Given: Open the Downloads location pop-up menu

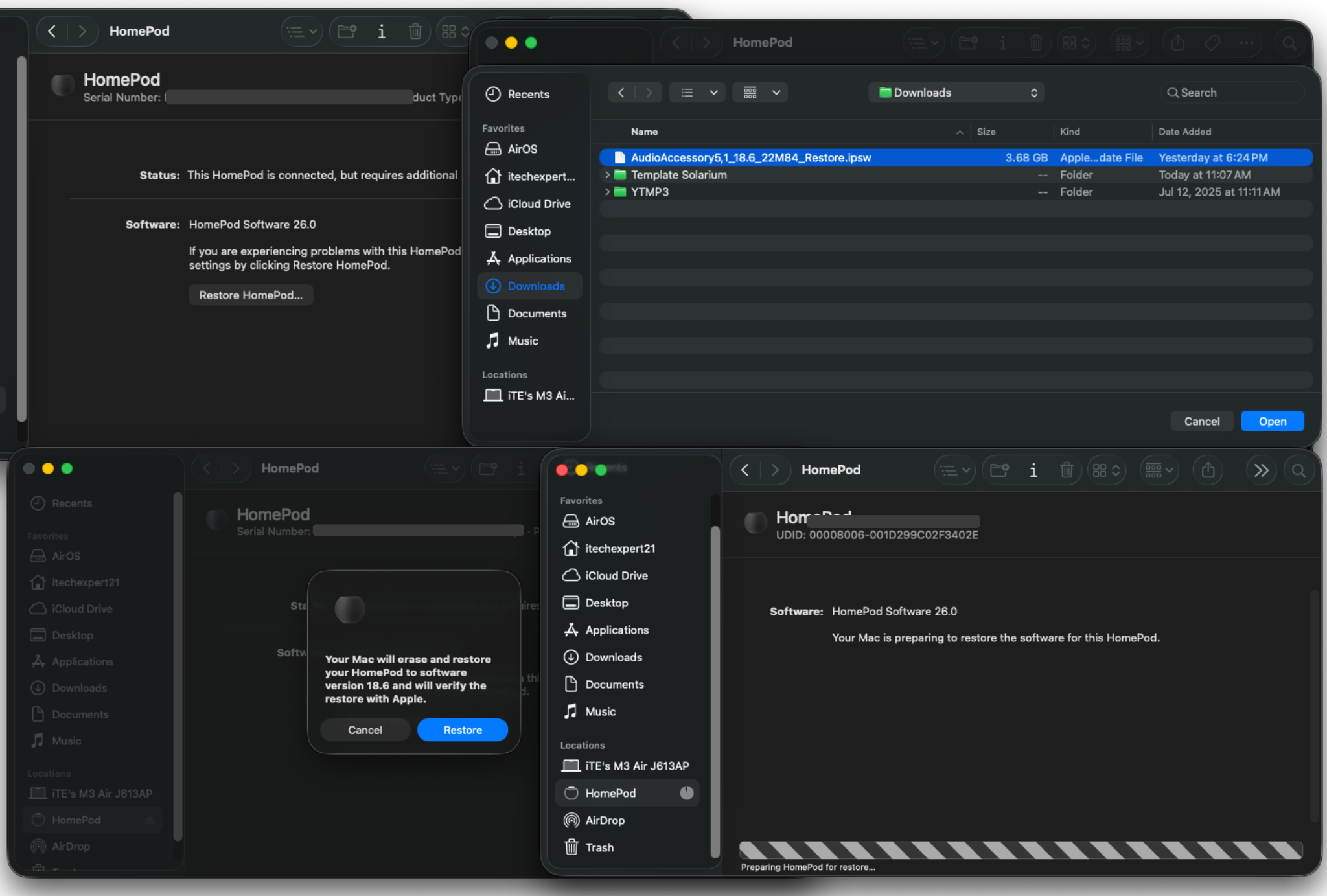Looking at the screenshot, I should [x=956, y=93].
